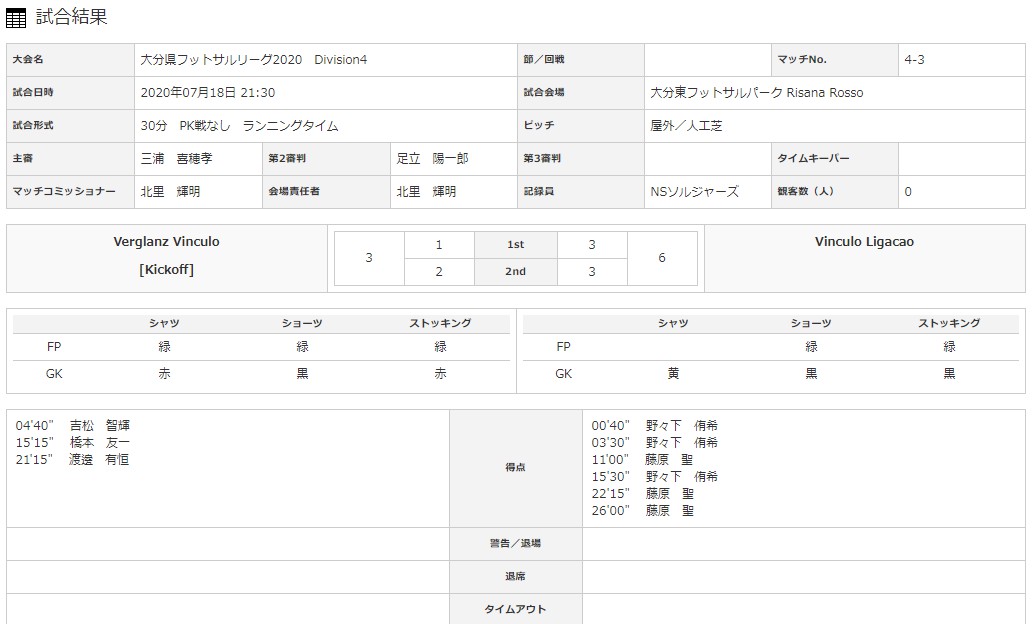1033x624 pixels.
Task: Select the 1st half header cell
Action: point(515,245)
